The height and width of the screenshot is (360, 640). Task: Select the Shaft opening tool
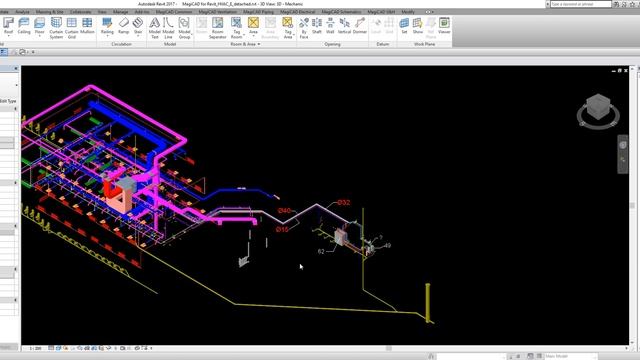click(317, 25)
